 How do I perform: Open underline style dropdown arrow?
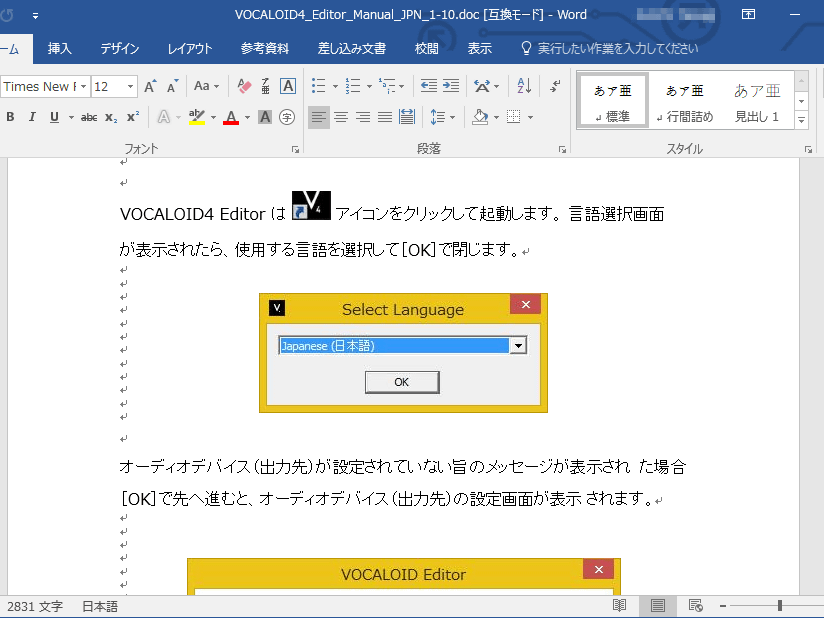tap(71, 117)
